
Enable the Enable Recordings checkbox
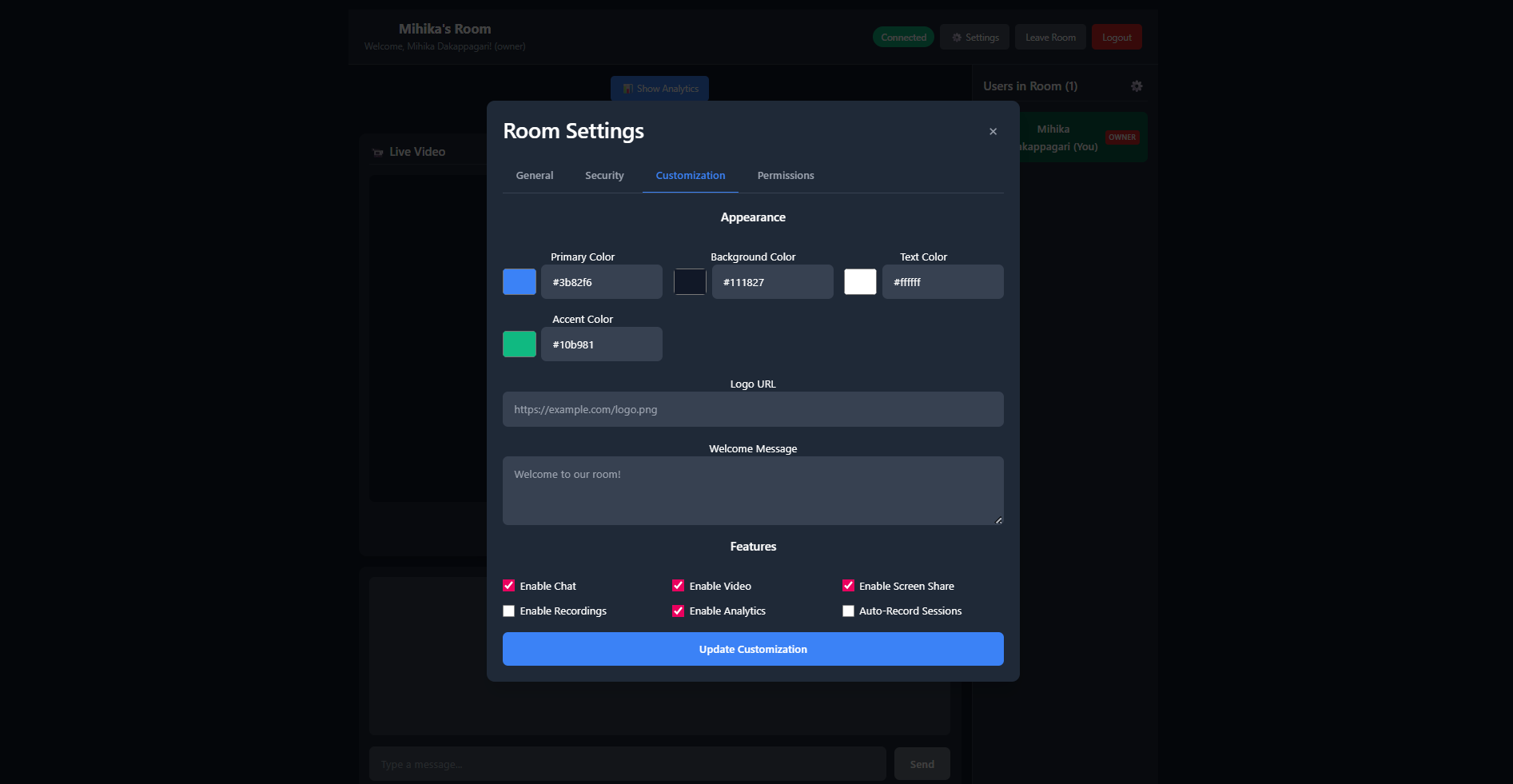pyautogui.click(x=509, y=611)
